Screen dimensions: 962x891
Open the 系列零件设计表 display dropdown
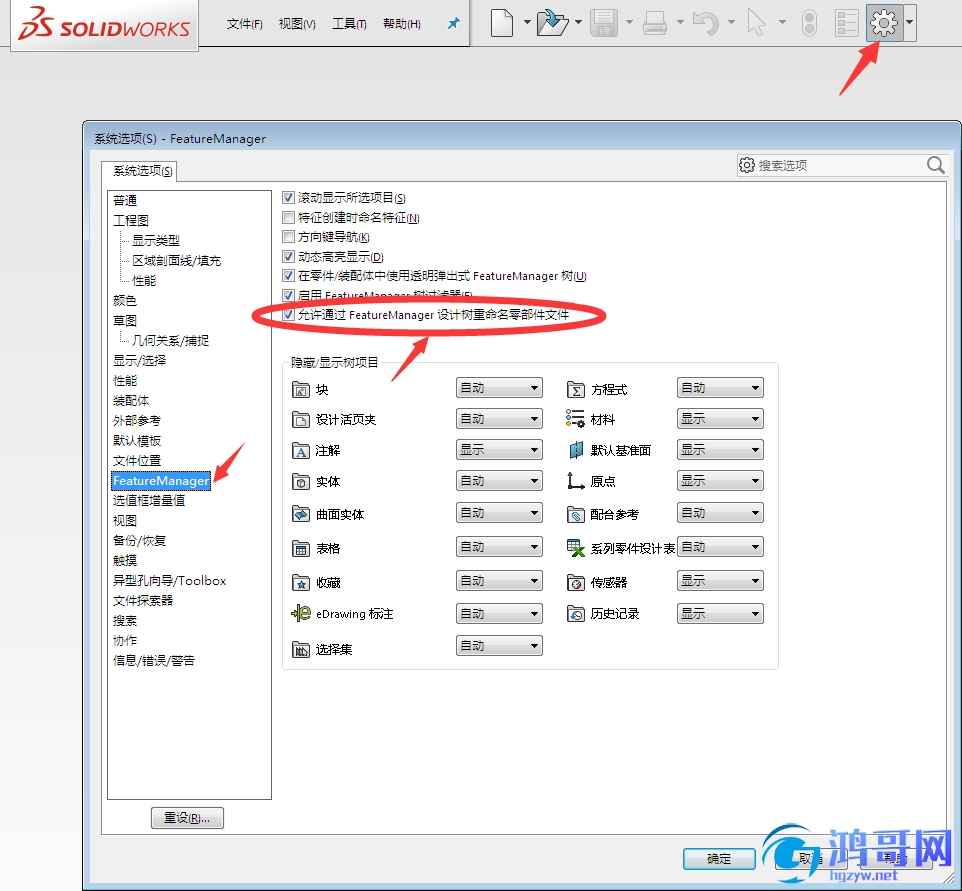click(x=720, y=547)
